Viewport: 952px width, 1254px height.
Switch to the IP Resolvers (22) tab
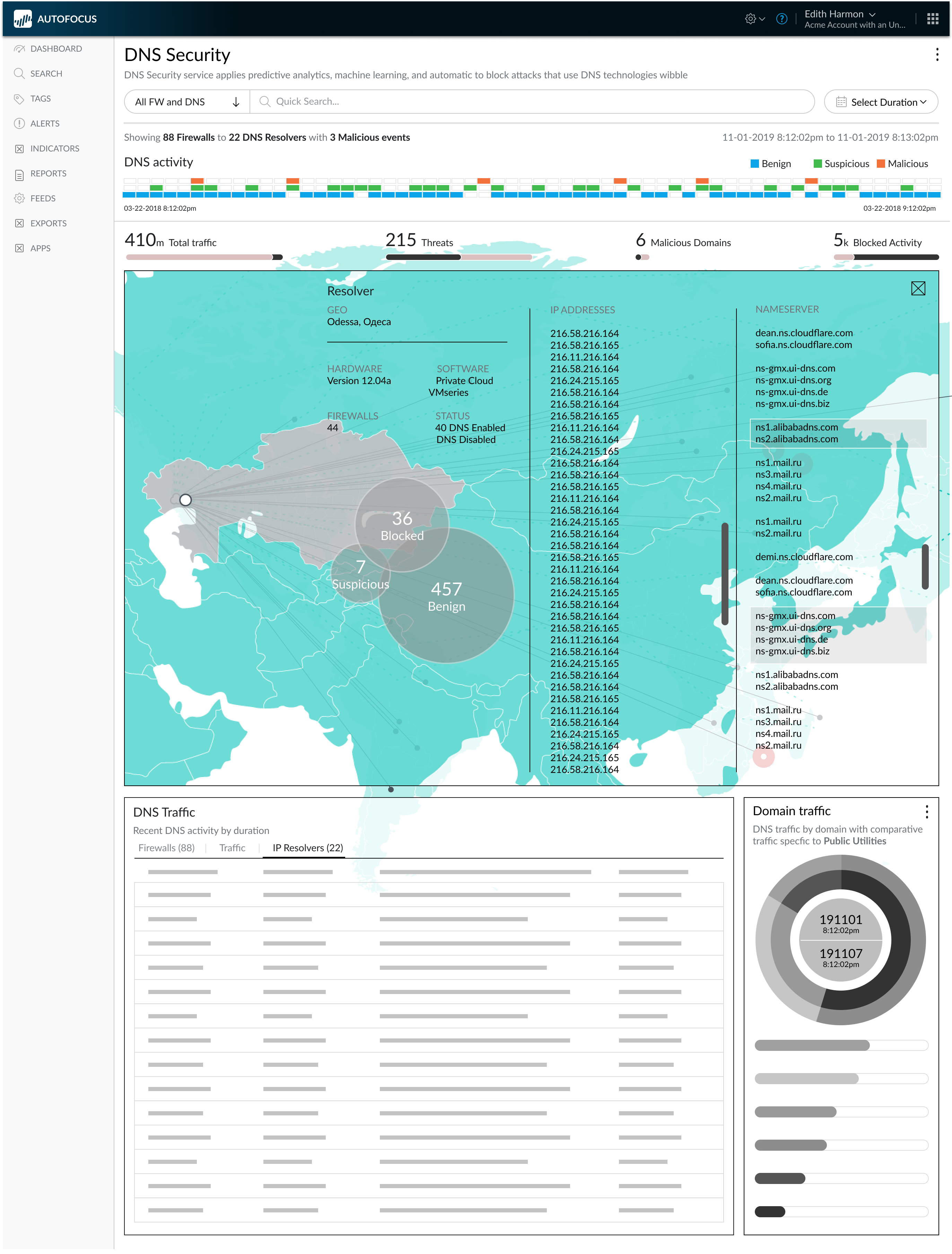(x=307, y=847)
